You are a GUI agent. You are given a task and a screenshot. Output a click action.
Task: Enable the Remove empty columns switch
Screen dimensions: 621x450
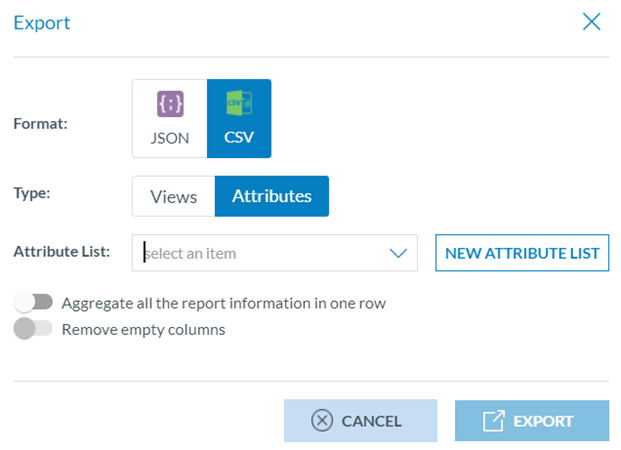[x=33, y=329]
